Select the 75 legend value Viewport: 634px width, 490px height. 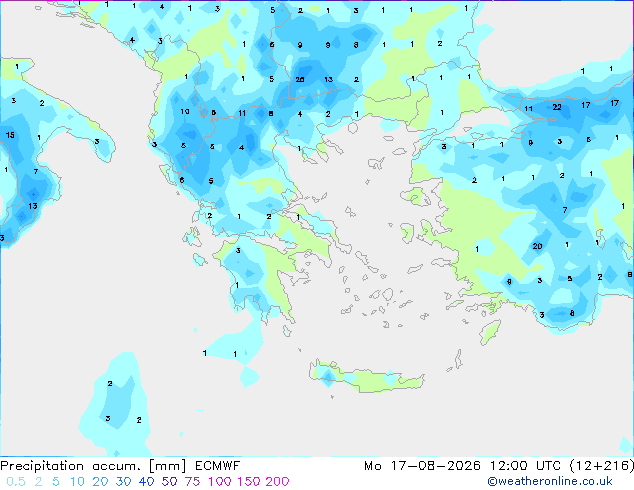[192, 482]
